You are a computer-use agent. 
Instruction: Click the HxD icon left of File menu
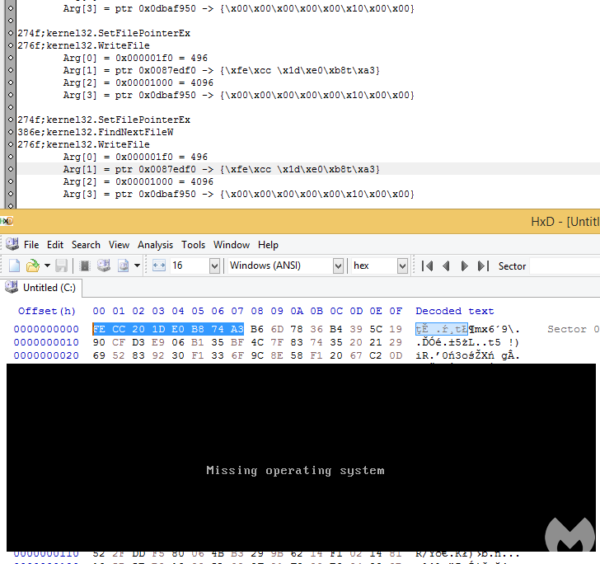click(x=12, y=244)
